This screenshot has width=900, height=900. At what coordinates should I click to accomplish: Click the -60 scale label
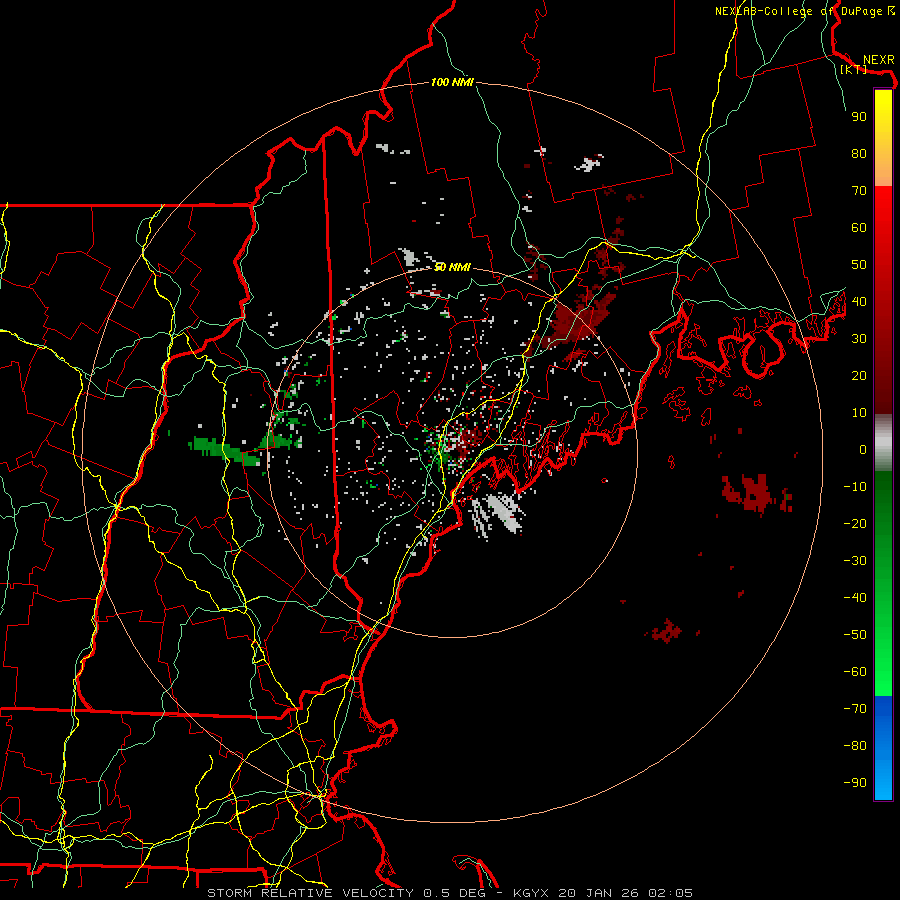tap(855, 672)
